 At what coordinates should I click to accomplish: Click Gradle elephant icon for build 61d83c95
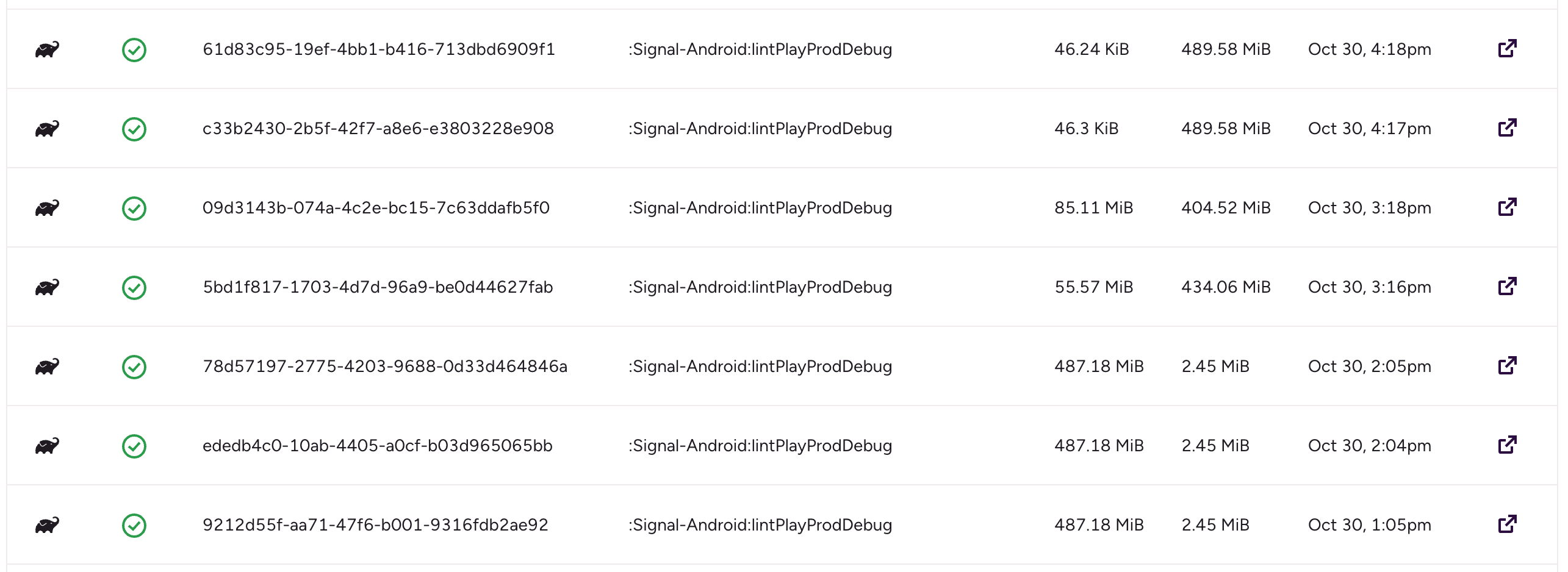tap(47, 49)
